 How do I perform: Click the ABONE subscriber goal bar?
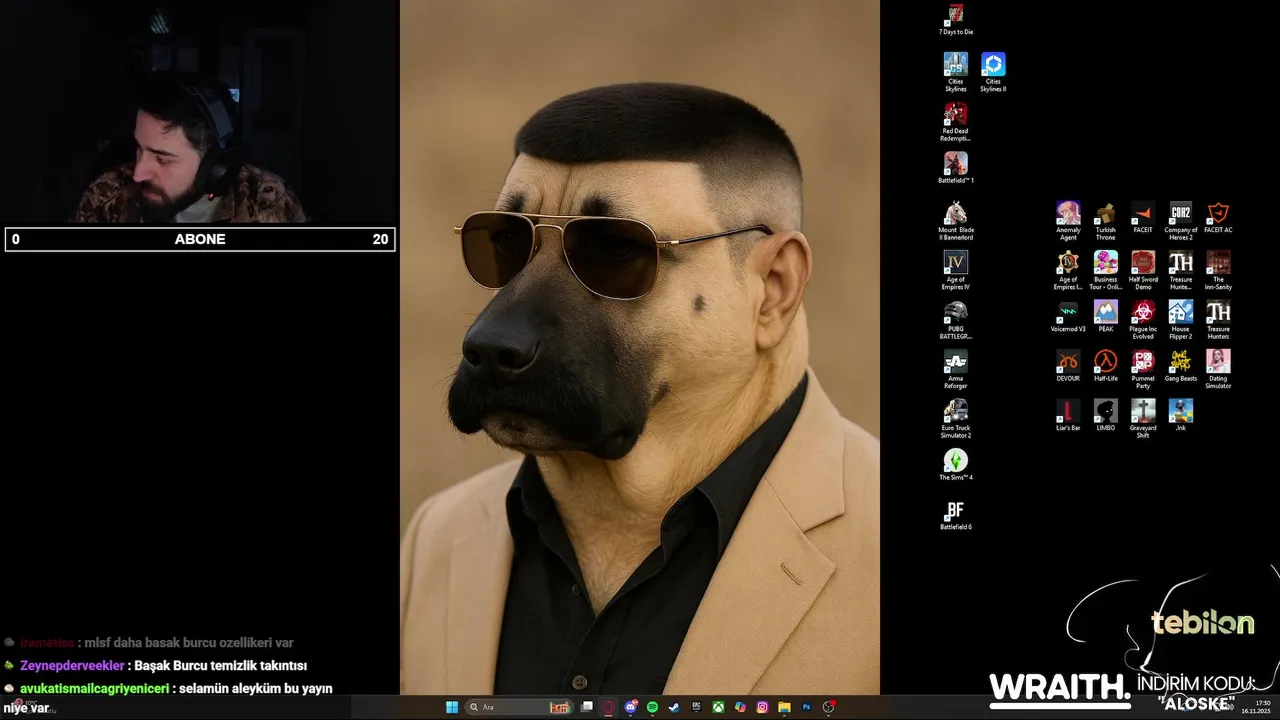tap(200, 239)
